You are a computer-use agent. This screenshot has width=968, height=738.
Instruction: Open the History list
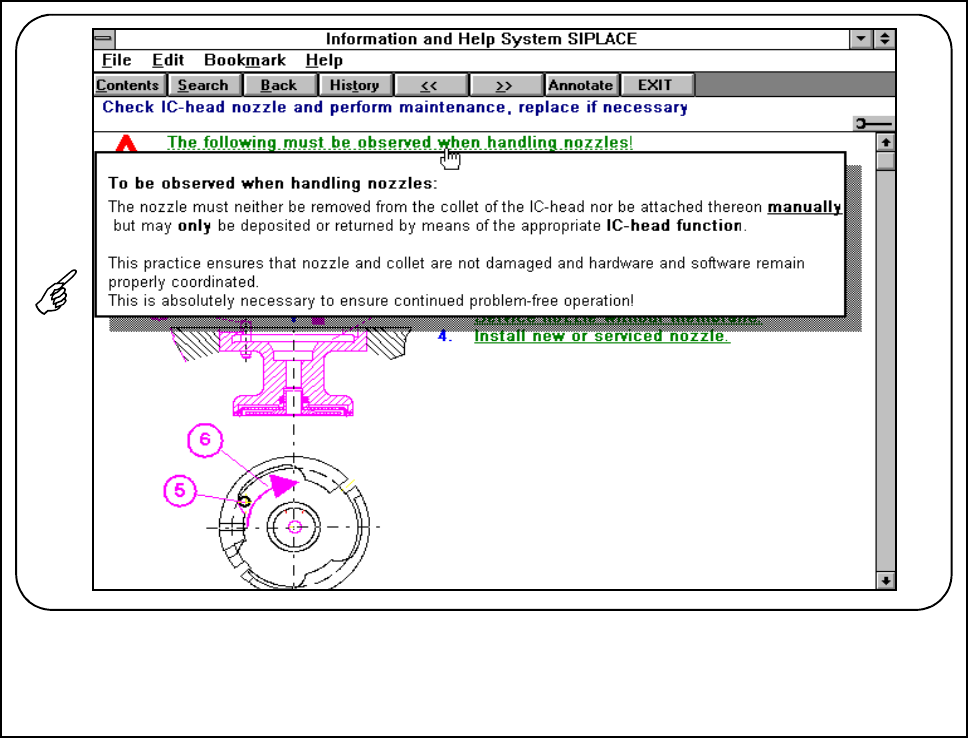[x=355, y=85]
